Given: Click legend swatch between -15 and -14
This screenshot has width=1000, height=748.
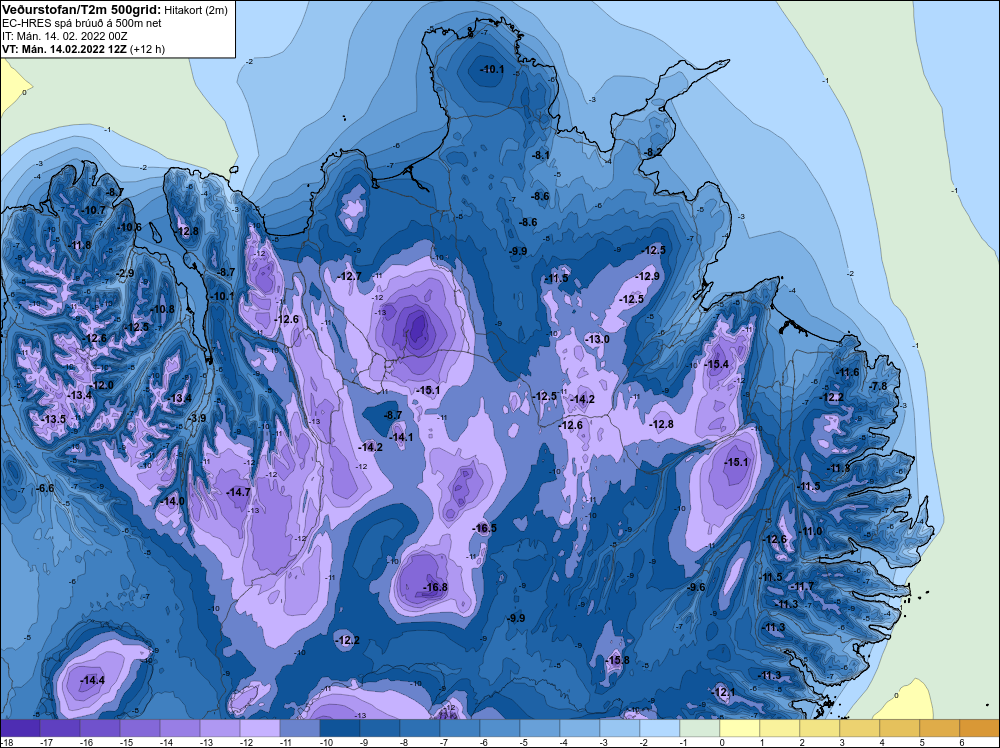Looking at the screenshot, I should [140, 728].
